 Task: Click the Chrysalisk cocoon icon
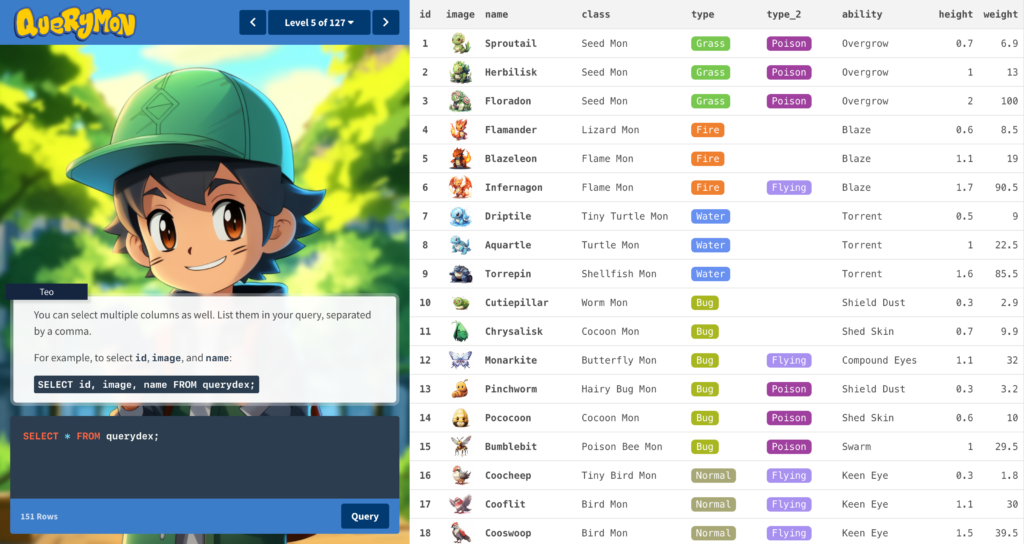point(460,331)
